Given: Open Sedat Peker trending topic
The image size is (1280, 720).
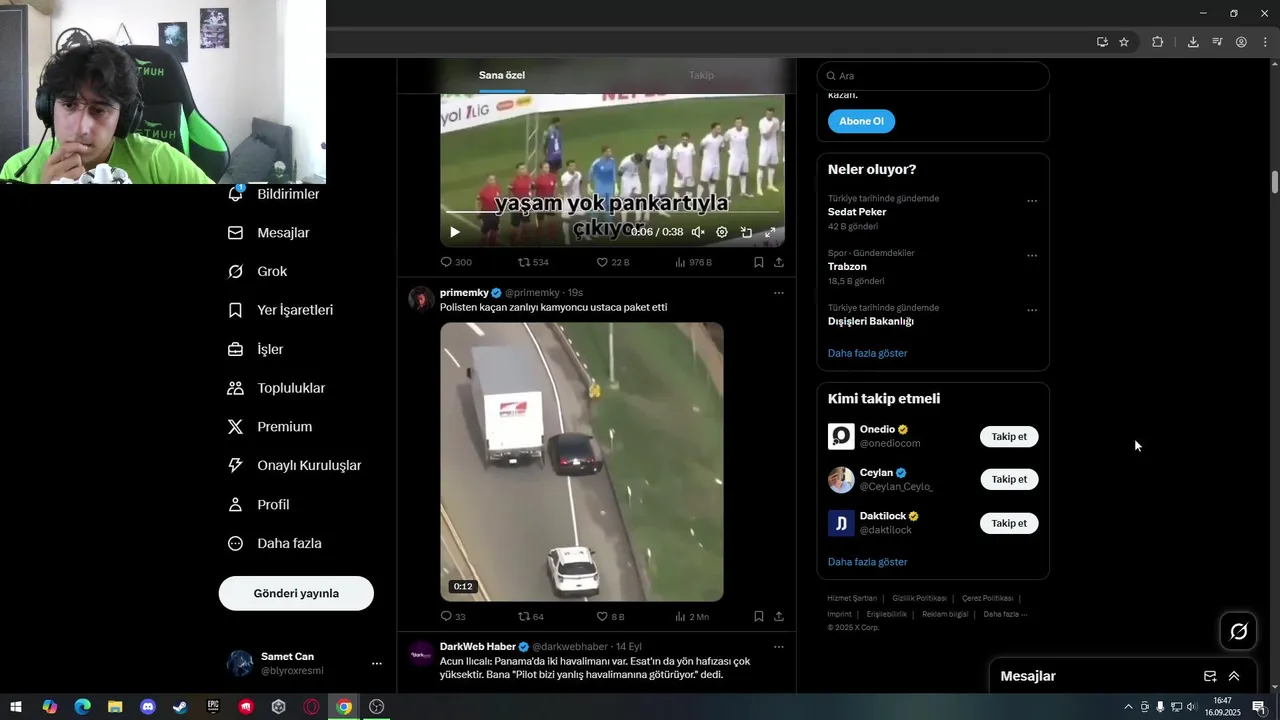Looking at the screenshot, I should tap(857, 212).
